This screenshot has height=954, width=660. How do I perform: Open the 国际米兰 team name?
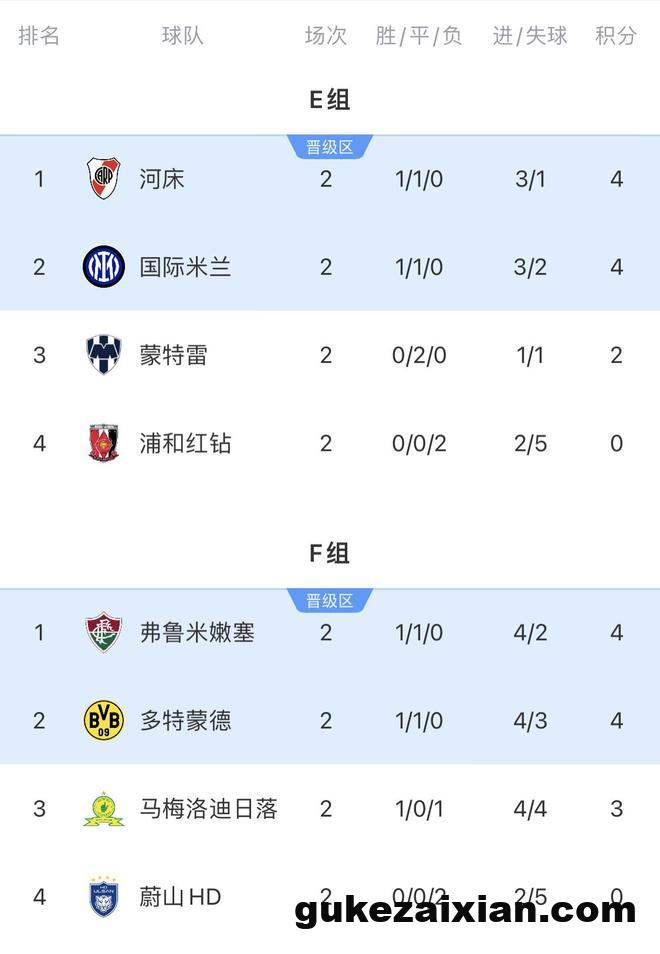(186, 267)
